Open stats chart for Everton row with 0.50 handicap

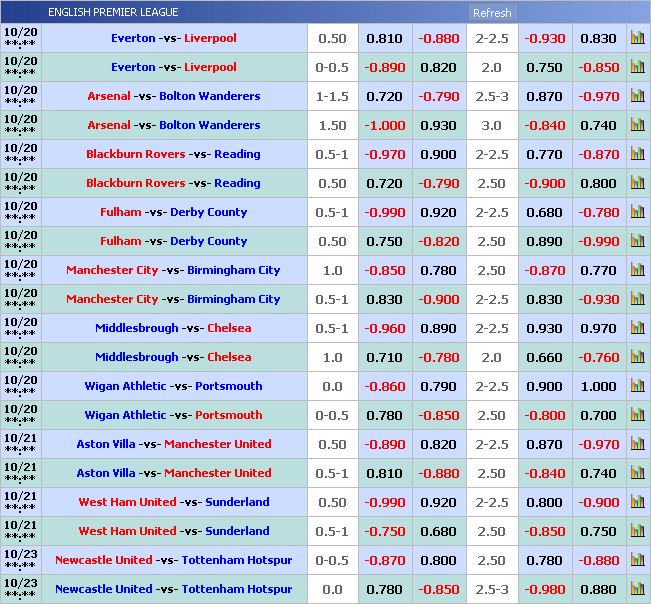637,38
